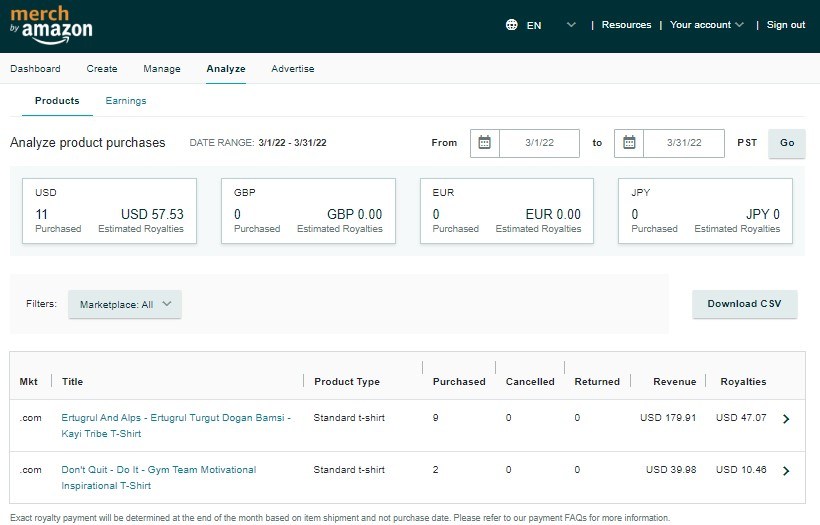Click the purchased count 9 in Ertugrul row
This screenshot has height=525, width=820.
pos(436,418)
